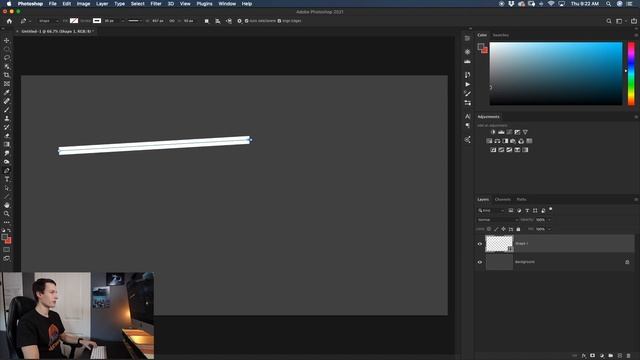
Task: Select the Clone Stamp tool
Action: click(7, 118)
